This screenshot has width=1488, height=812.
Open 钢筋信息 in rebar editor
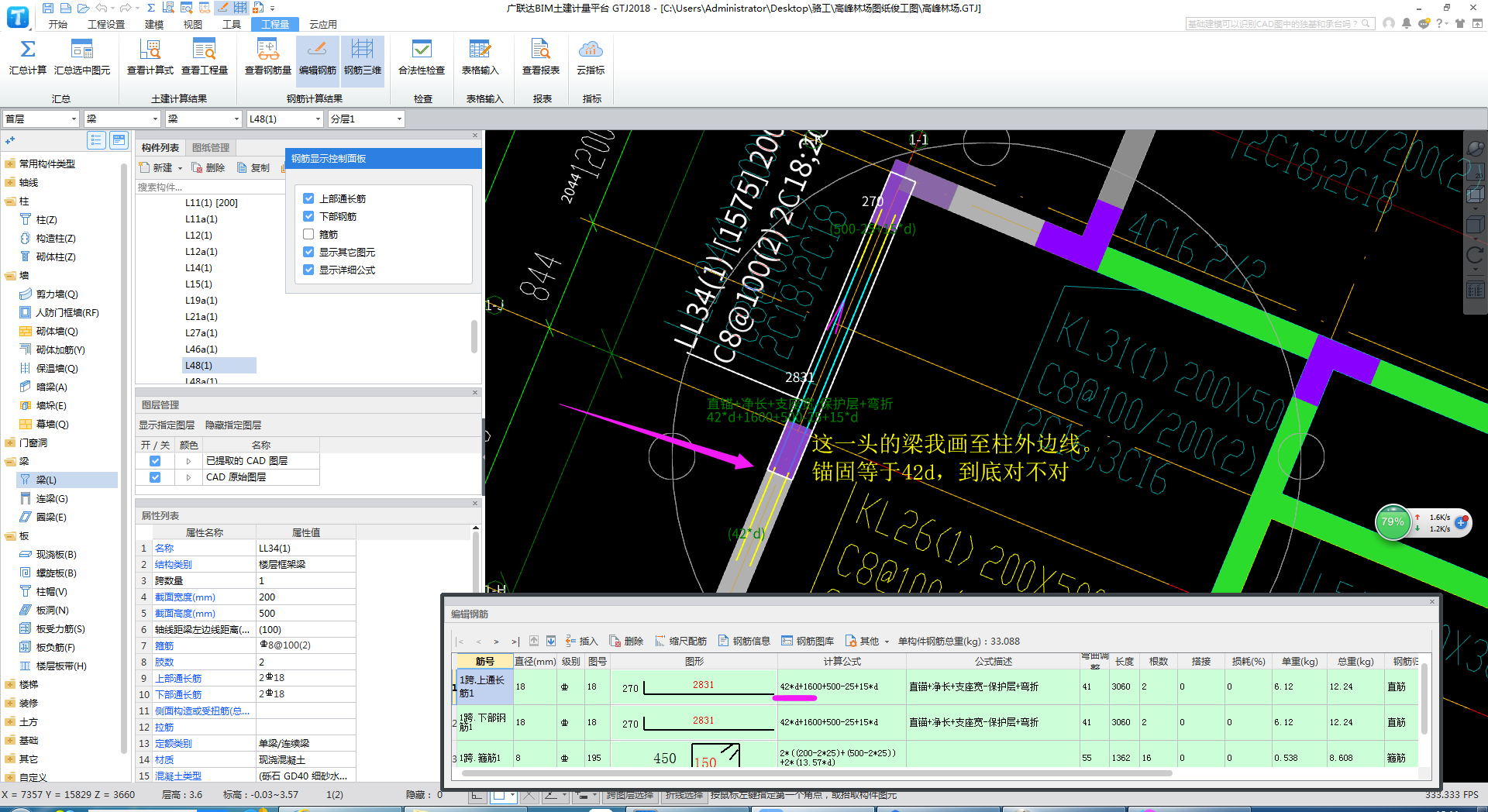coord(744,641)
